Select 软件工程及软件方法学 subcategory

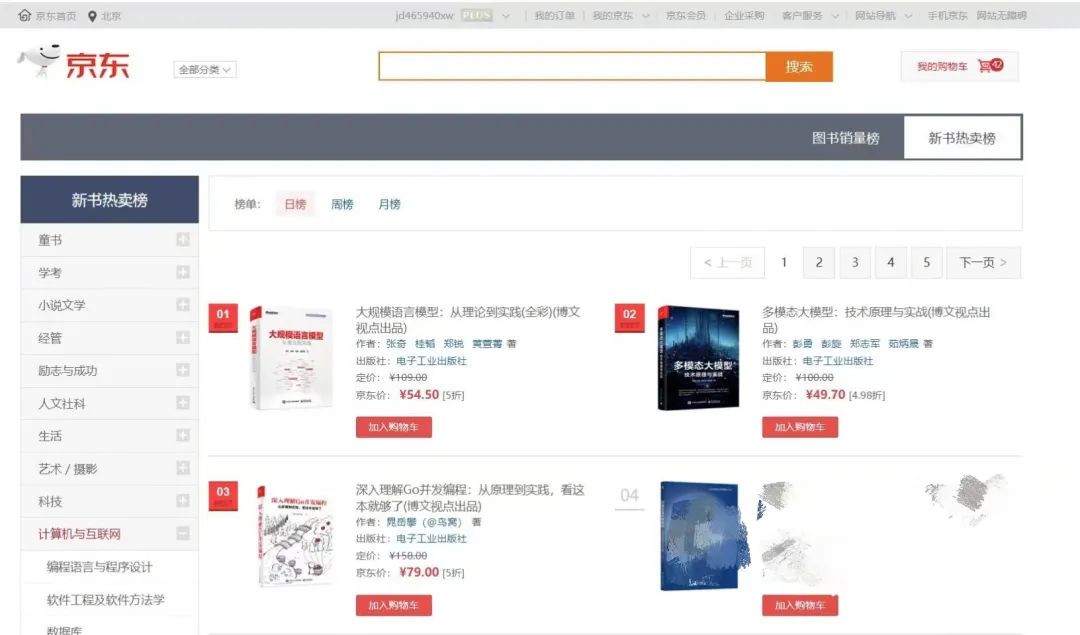click(x=105, y=599)
